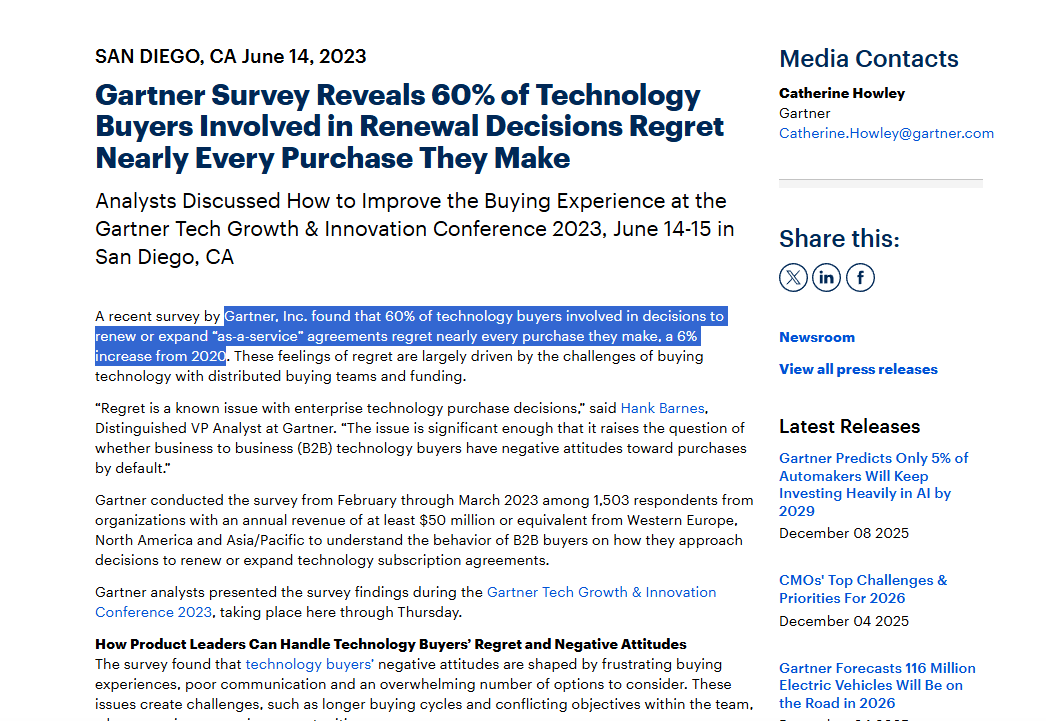The image size is (1046, 721).
Task: Click the name Catherine Howley
Action: pos(842,93)
